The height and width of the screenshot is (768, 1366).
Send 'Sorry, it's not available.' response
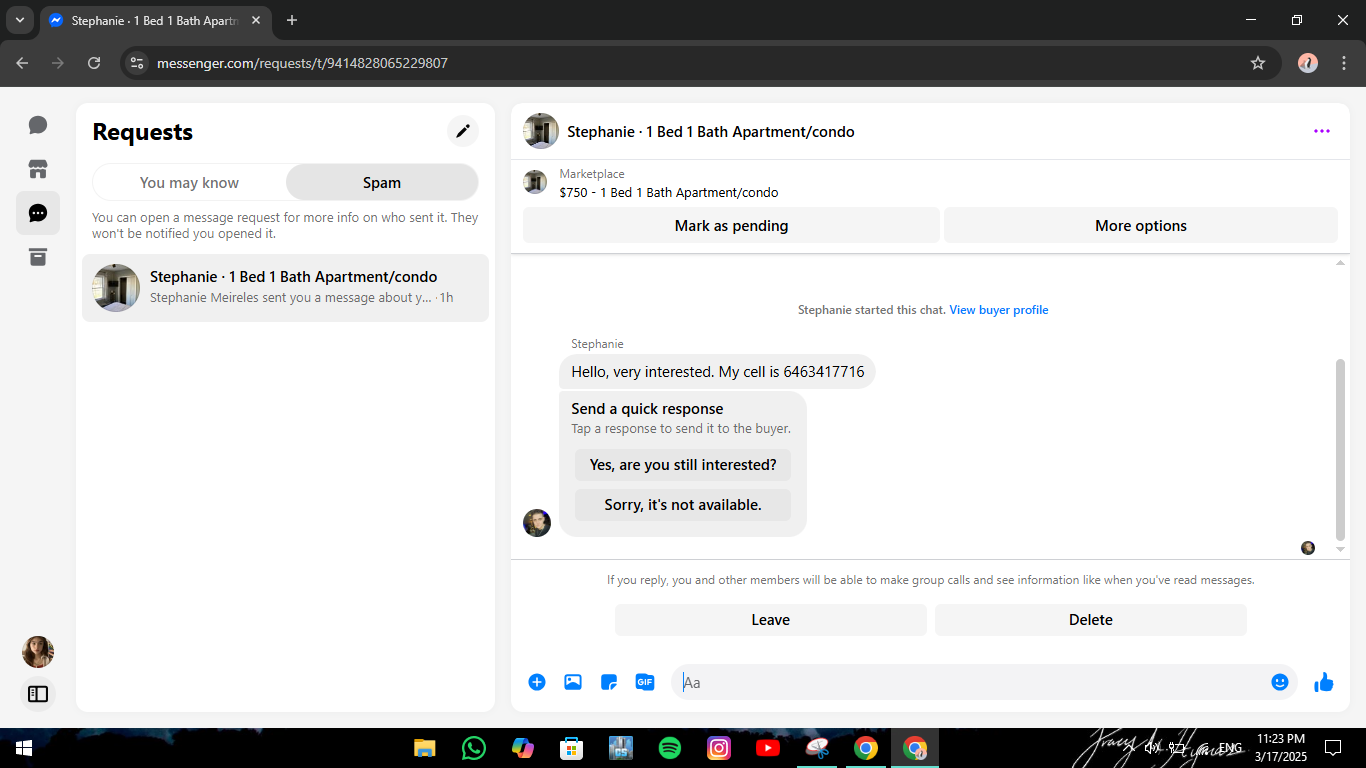pos(683,505)
